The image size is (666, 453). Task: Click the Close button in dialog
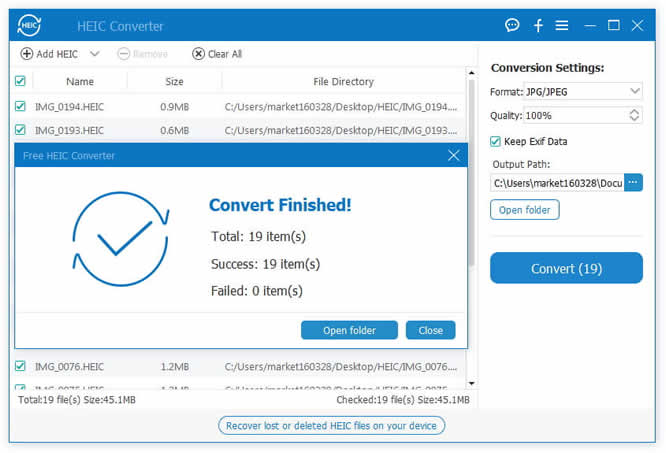[x=431, y=330]
